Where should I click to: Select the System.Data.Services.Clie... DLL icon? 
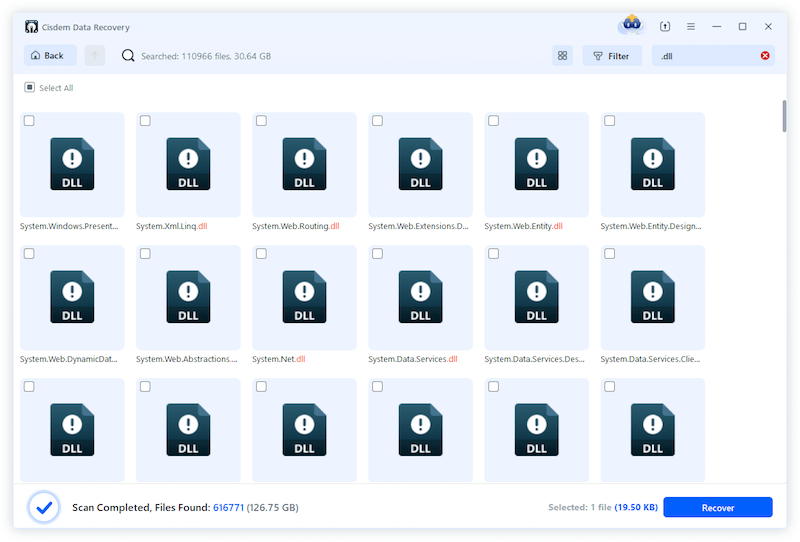coord(653,297)
